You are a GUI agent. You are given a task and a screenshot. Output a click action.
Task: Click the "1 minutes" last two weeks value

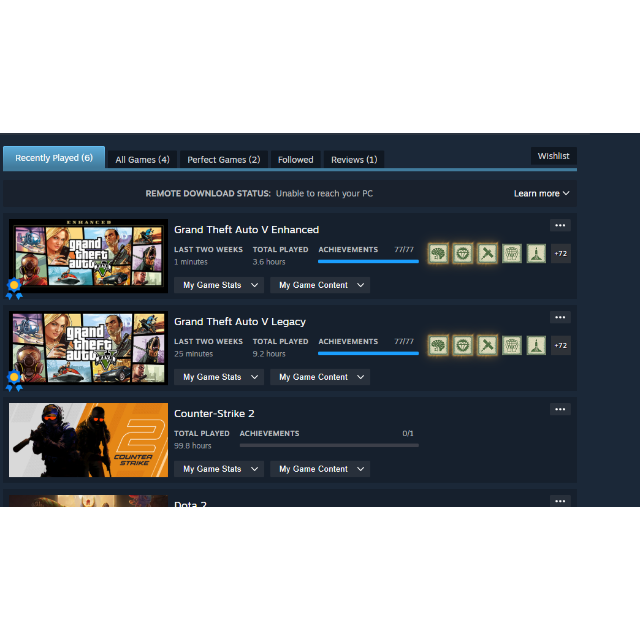click(191, 262)
